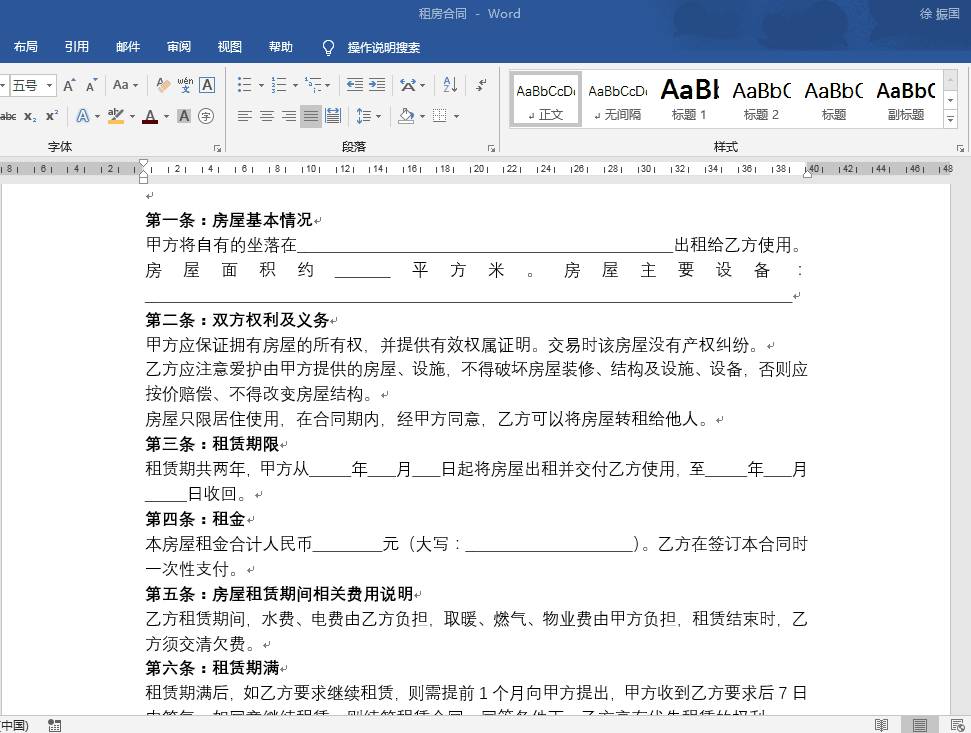Sort the selected paragraphs
The image size is (971, 733).
pos(450,85)
